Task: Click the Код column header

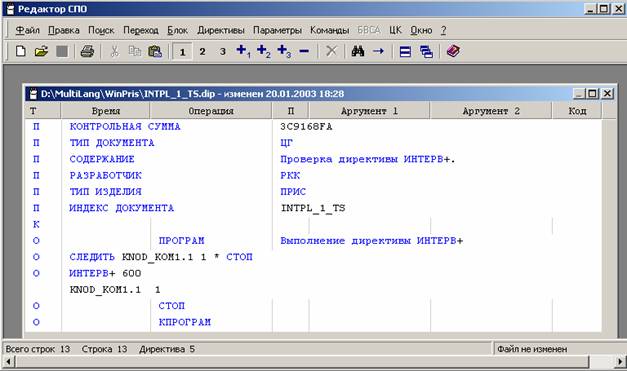Action: pos(577,111)
